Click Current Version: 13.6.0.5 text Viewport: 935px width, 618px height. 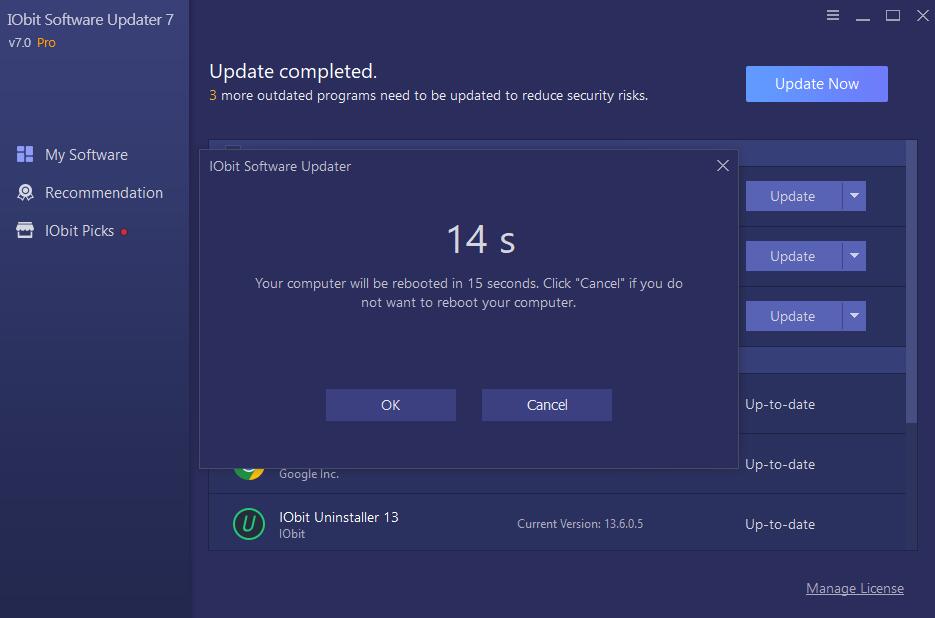580,524
